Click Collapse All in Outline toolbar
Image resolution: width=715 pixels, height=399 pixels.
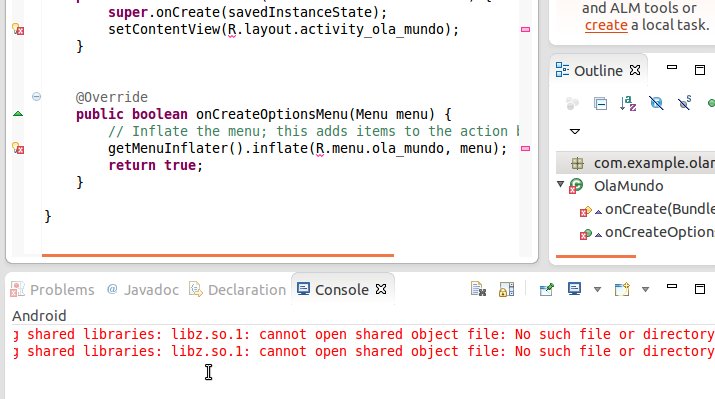coord(601,104)
